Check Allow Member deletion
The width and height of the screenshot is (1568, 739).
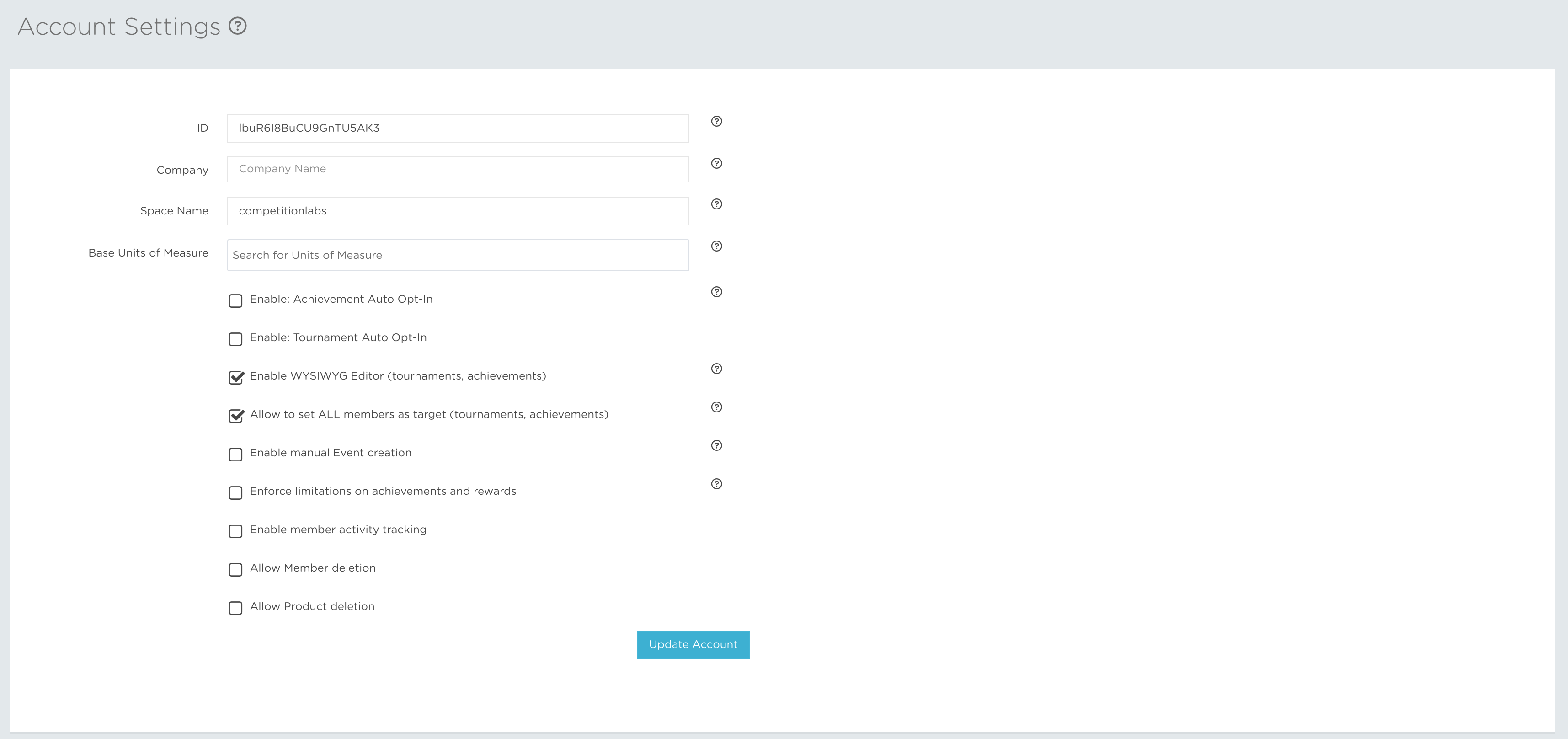point(235,569)
